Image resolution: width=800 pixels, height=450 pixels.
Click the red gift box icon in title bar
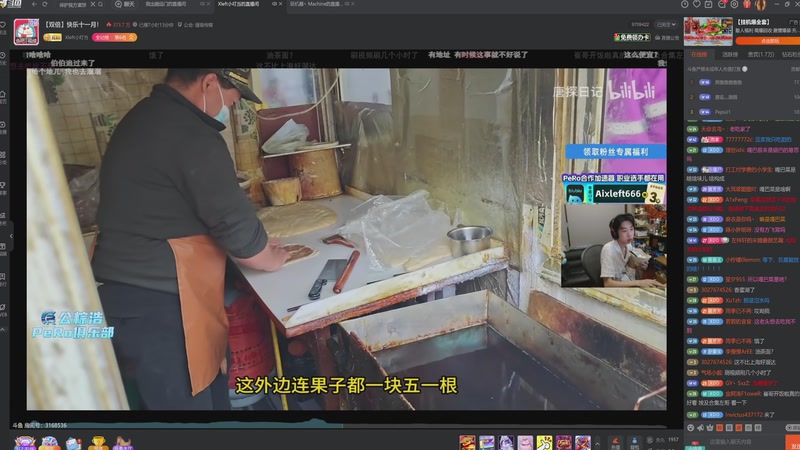tap(747, 4)
